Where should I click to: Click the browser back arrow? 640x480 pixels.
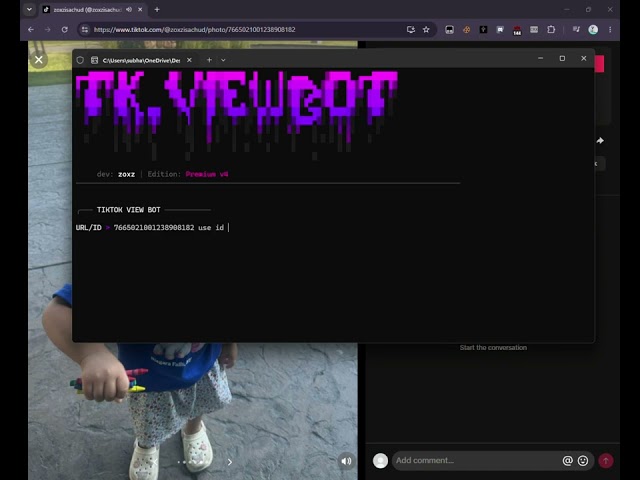(31, 29)
